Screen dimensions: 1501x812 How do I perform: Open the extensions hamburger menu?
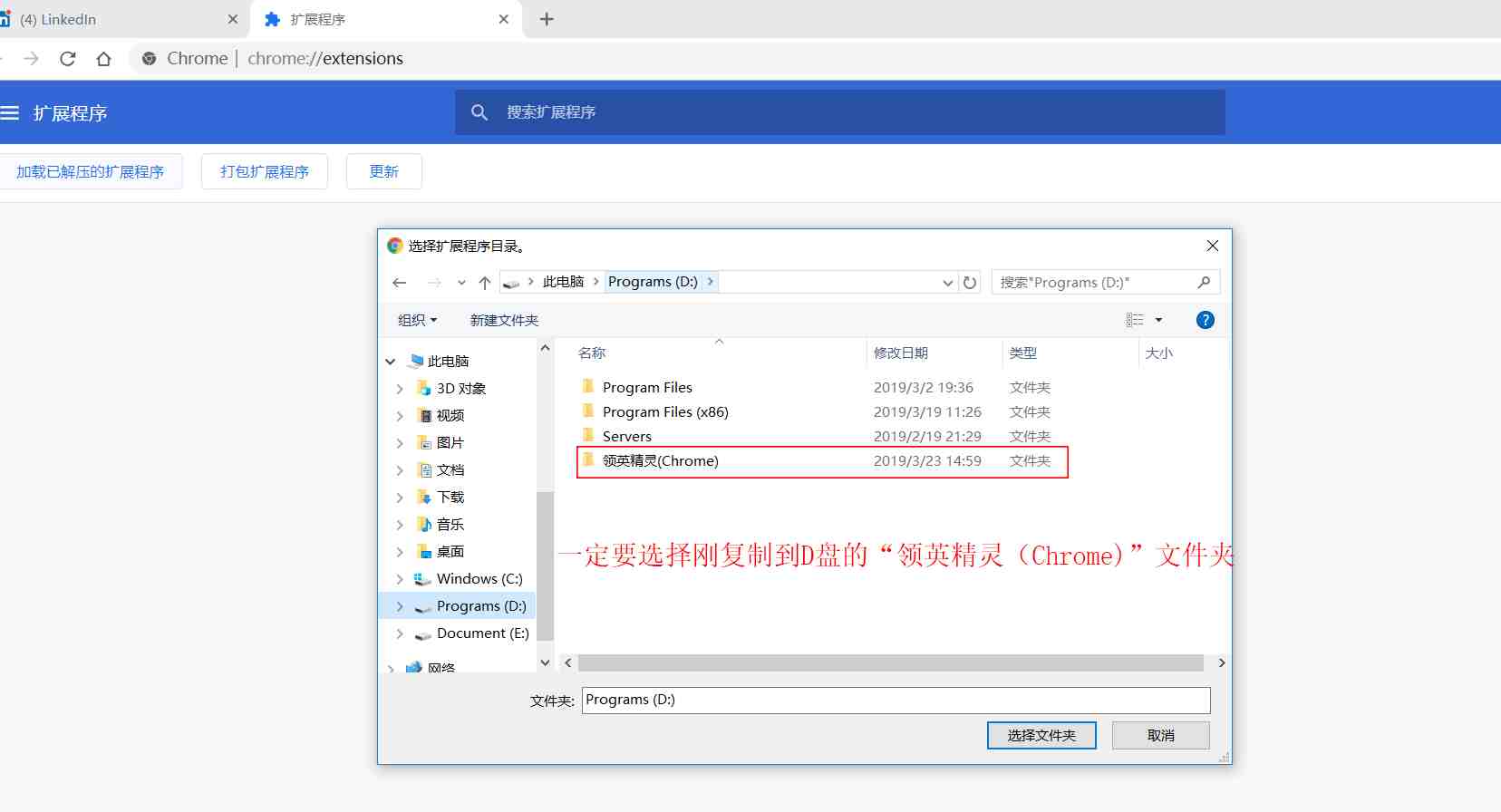(10, 113)
